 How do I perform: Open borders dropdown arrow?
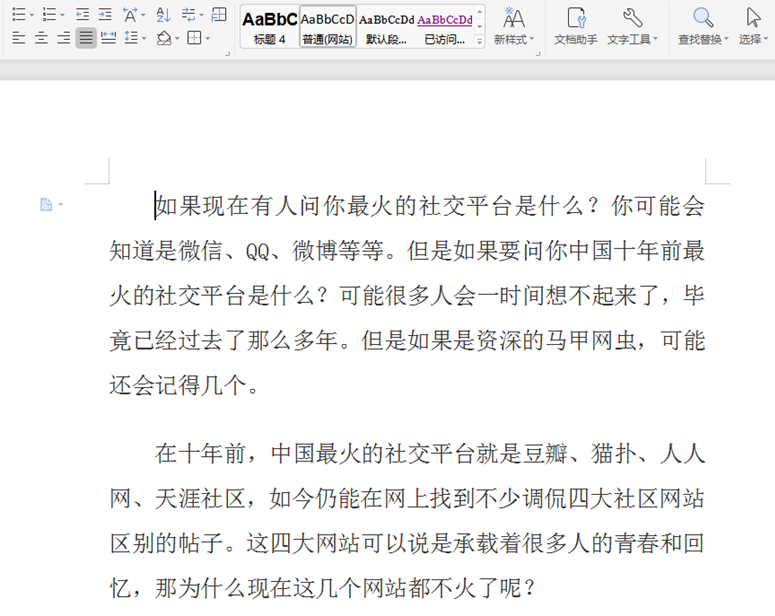pos(208,38)
